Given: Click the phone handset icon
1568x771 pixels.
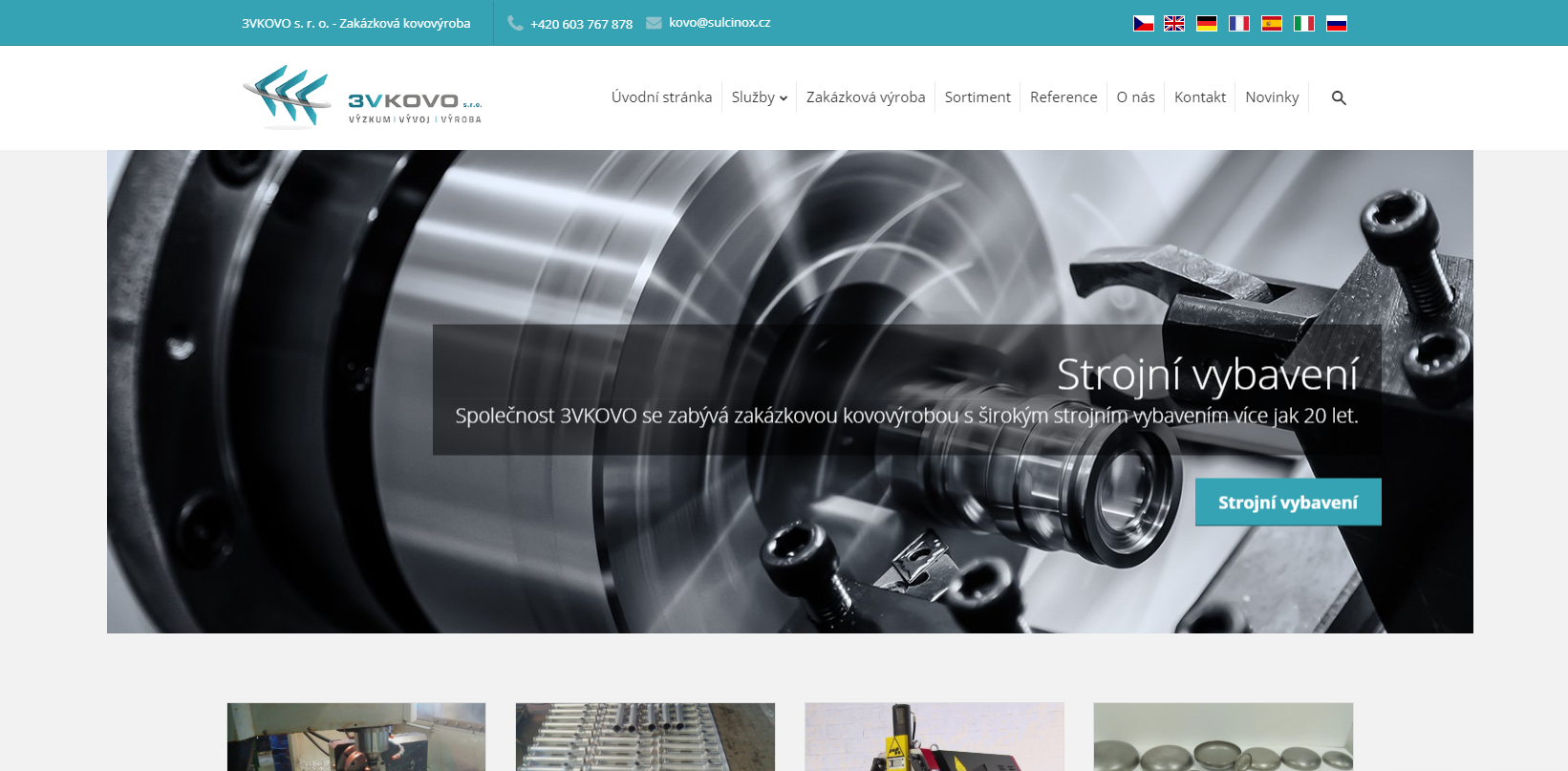Looking at the screenshot, I should [x=515, y=23].
